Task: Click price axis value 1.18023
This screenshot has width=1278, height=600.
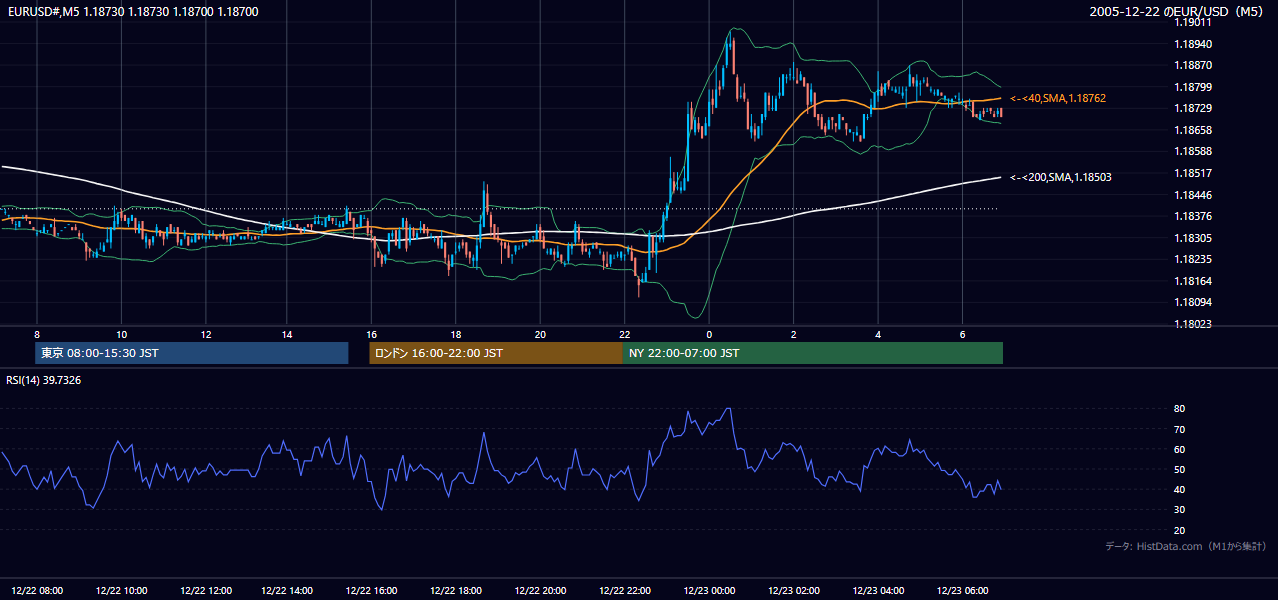Action: [x=1194, y=324]
